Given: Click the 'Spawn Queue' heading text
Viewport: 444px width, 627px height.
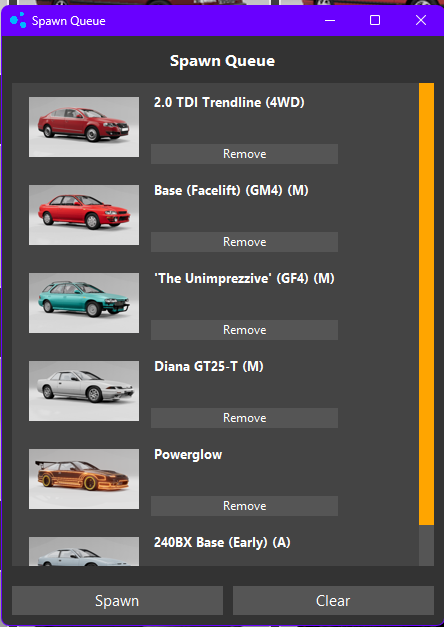Looking at the screenshot, I should (x=222, y=61).
